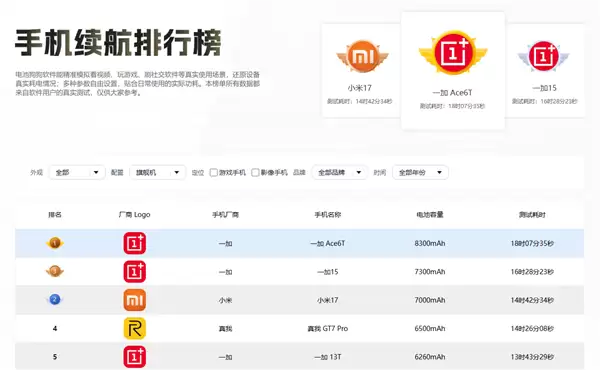Image resolution: width=600 pixels, height=370 pixels.
Task: Click the 18时07分35秒 cell in the table
Action: point(532,243)
